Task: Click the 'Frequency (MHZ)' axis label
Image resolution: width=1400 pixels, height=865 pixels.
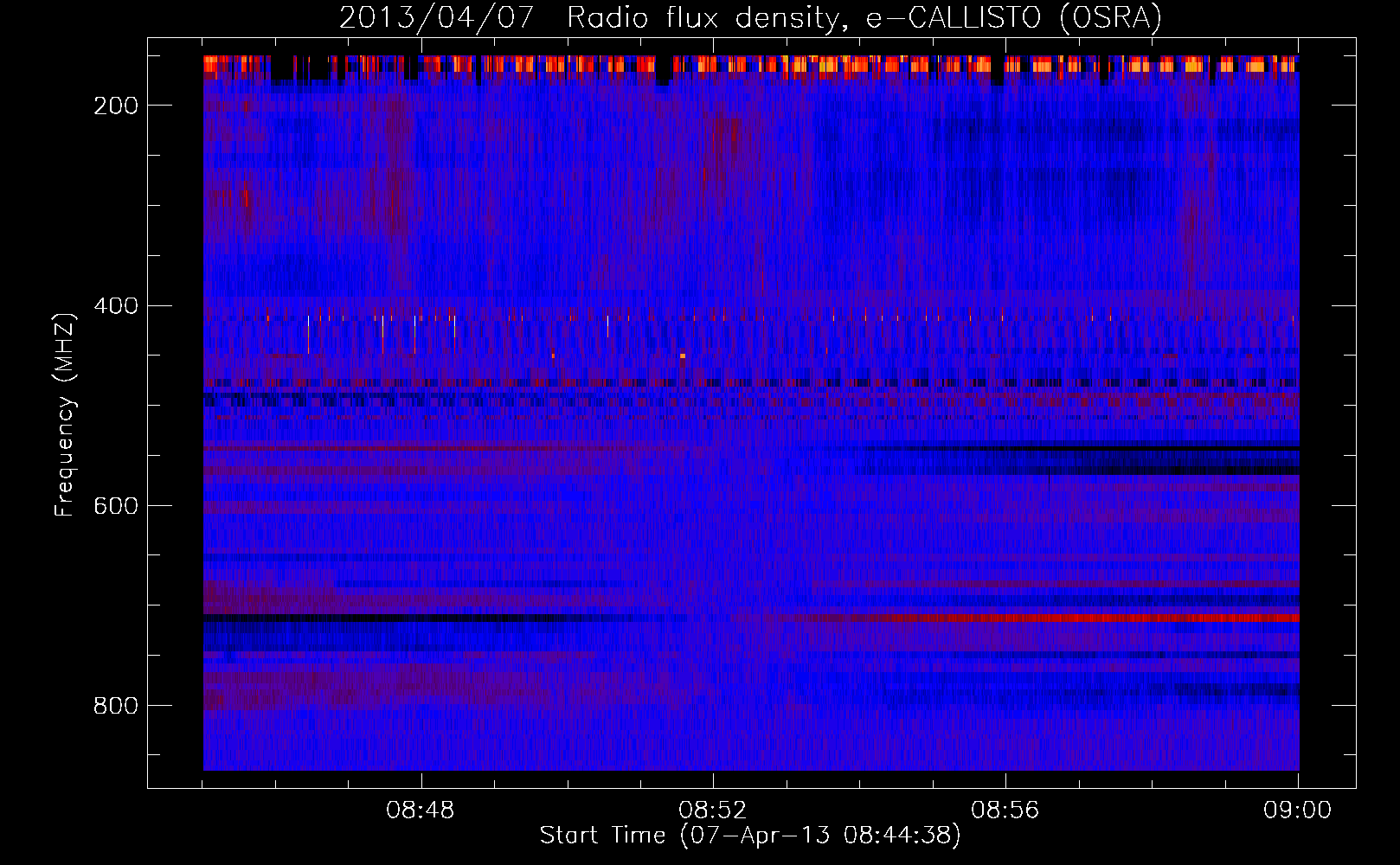Action: (65, 414)
